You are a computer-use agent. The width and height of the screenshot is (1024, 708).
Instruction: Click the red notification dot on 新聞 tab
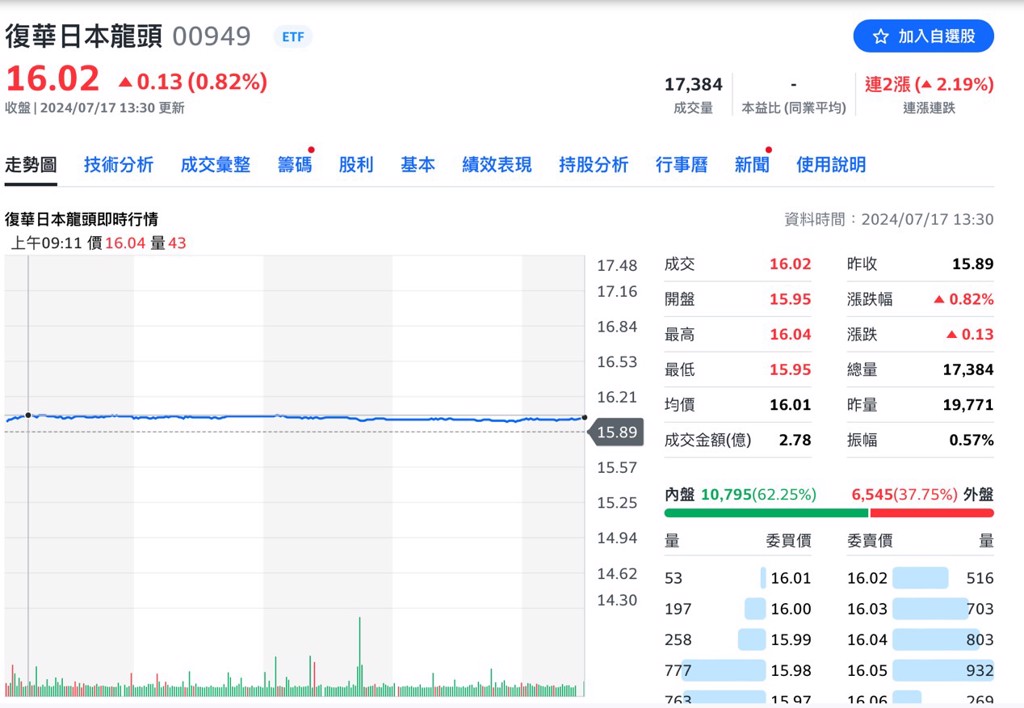768,149
